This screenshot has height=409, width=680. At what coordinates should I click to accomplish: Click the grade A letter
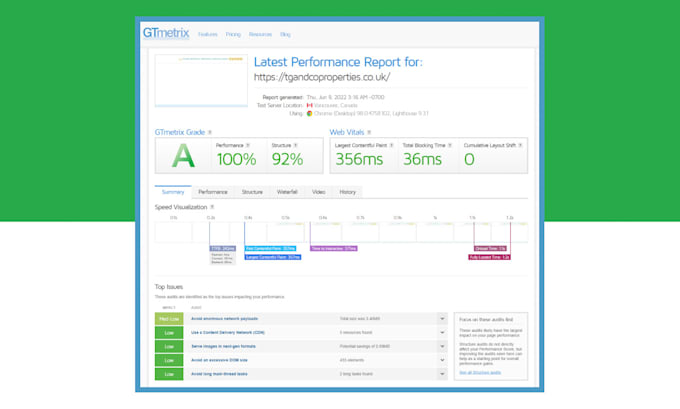pyautogui.click(x=183, y=156)
